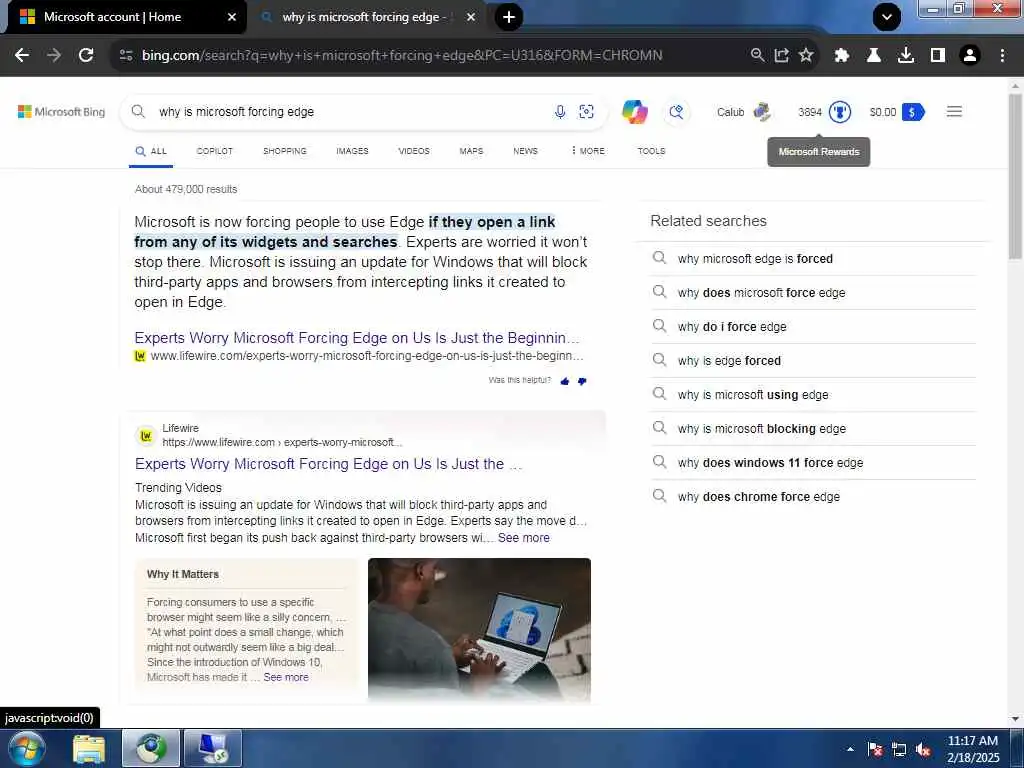Switch to the NEWS tab
Image resolution: width=1024 pixels, height=768 pixels.
pos(525,151)
